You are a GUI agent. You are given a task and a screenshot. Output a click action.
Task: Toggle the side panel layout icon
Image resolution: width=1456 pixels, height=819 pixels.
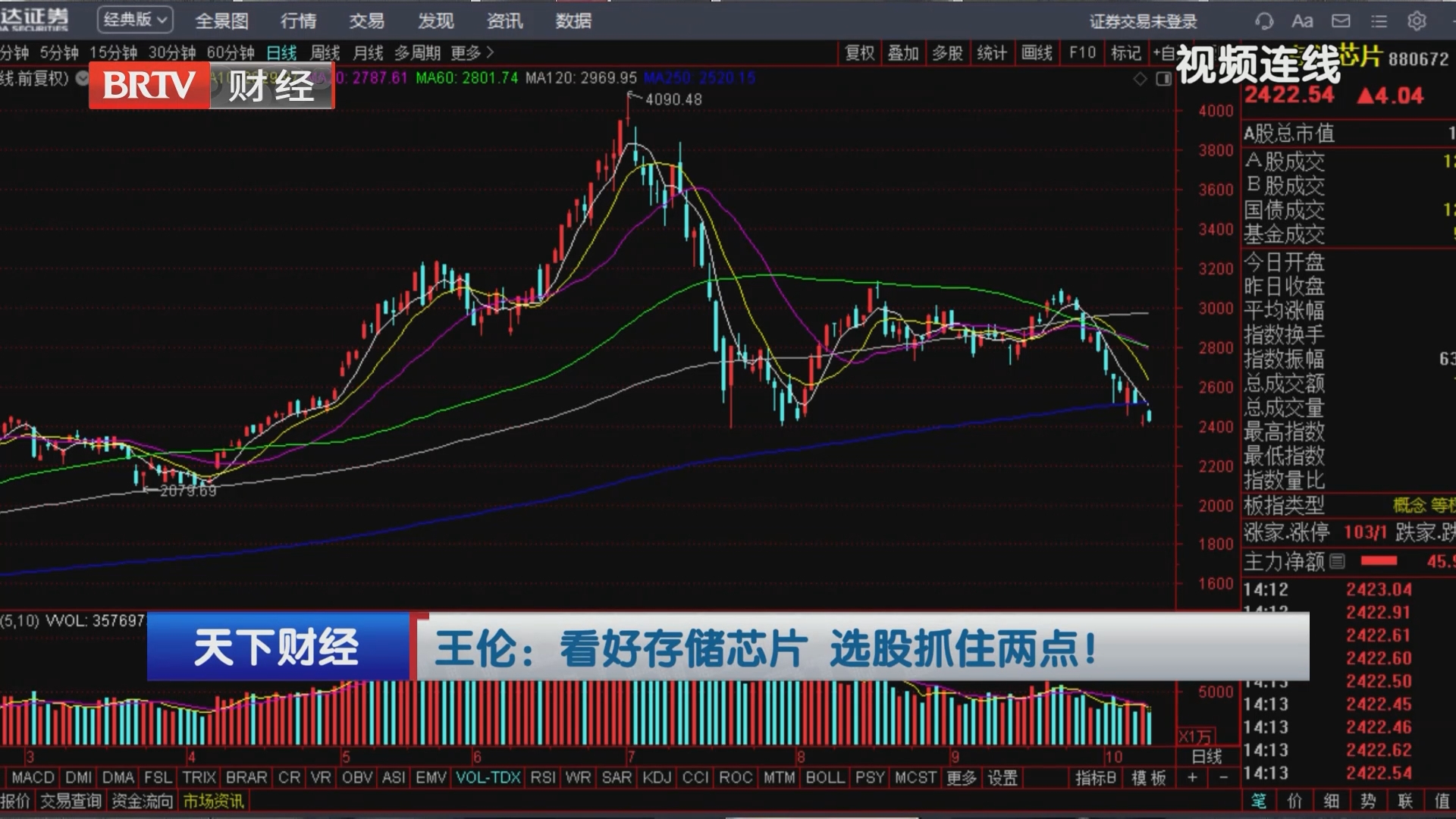(x=1164, y=79)
